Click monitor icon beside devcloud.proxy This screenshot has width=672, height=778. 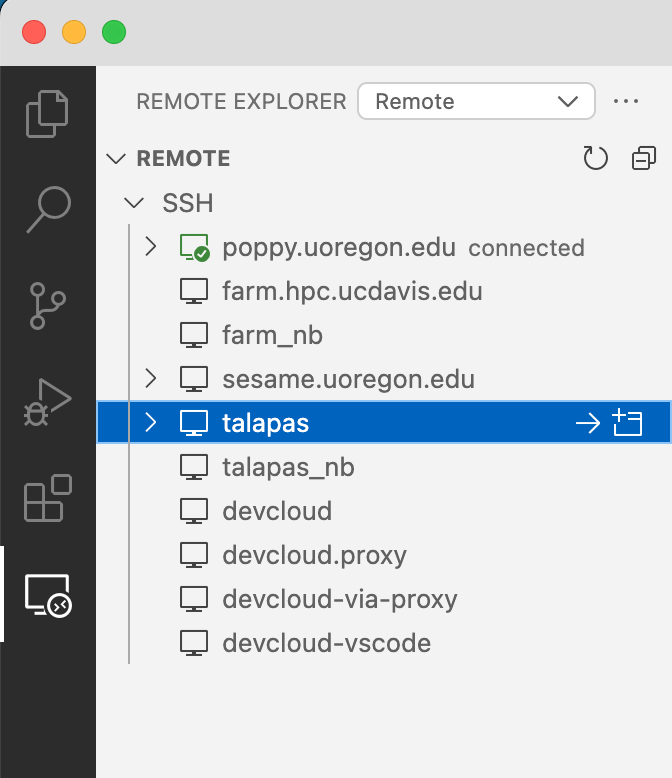(194, 555)
